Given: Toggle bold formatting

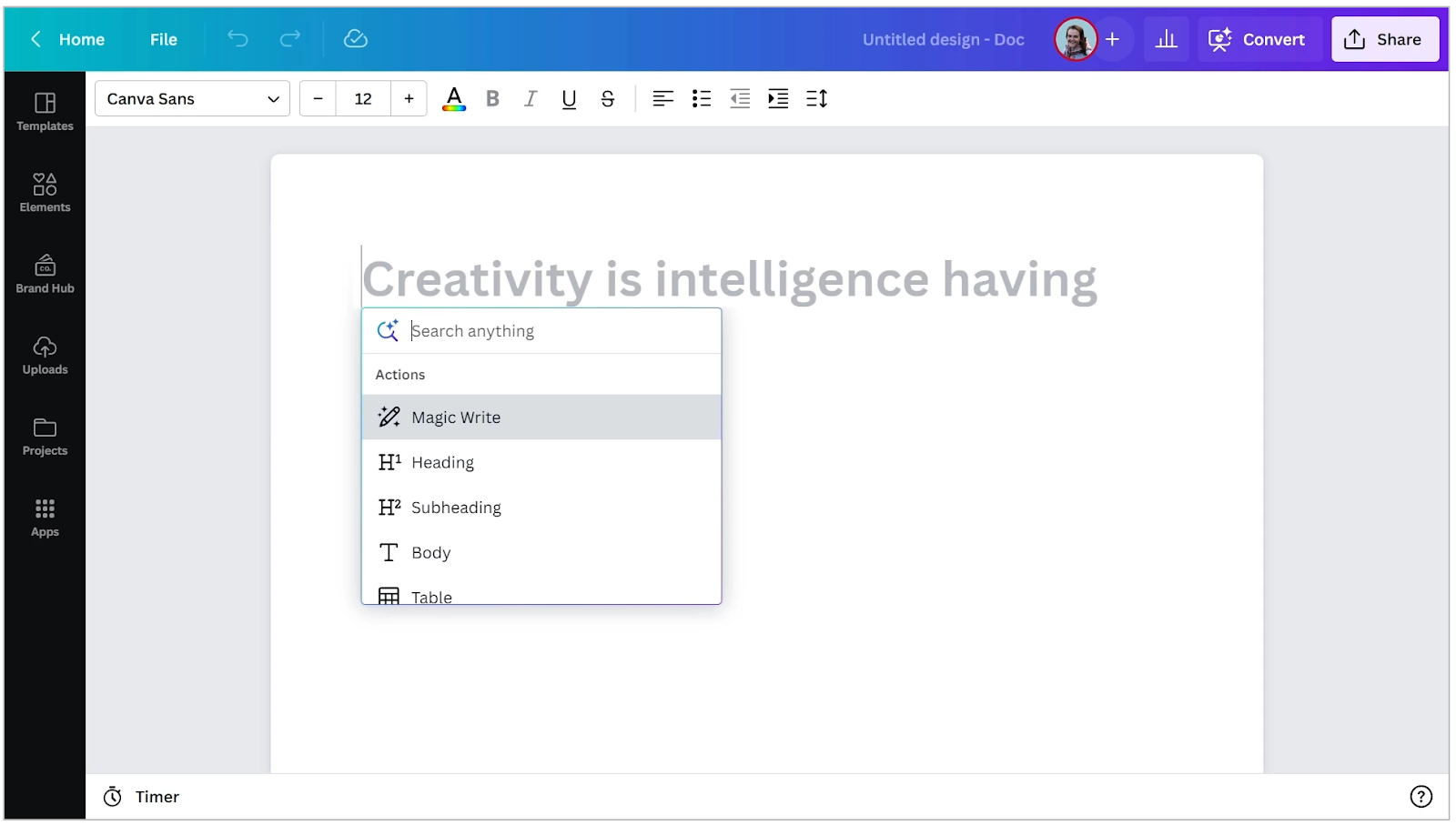Looking at the screenshot, I should [x=492, y=98].
